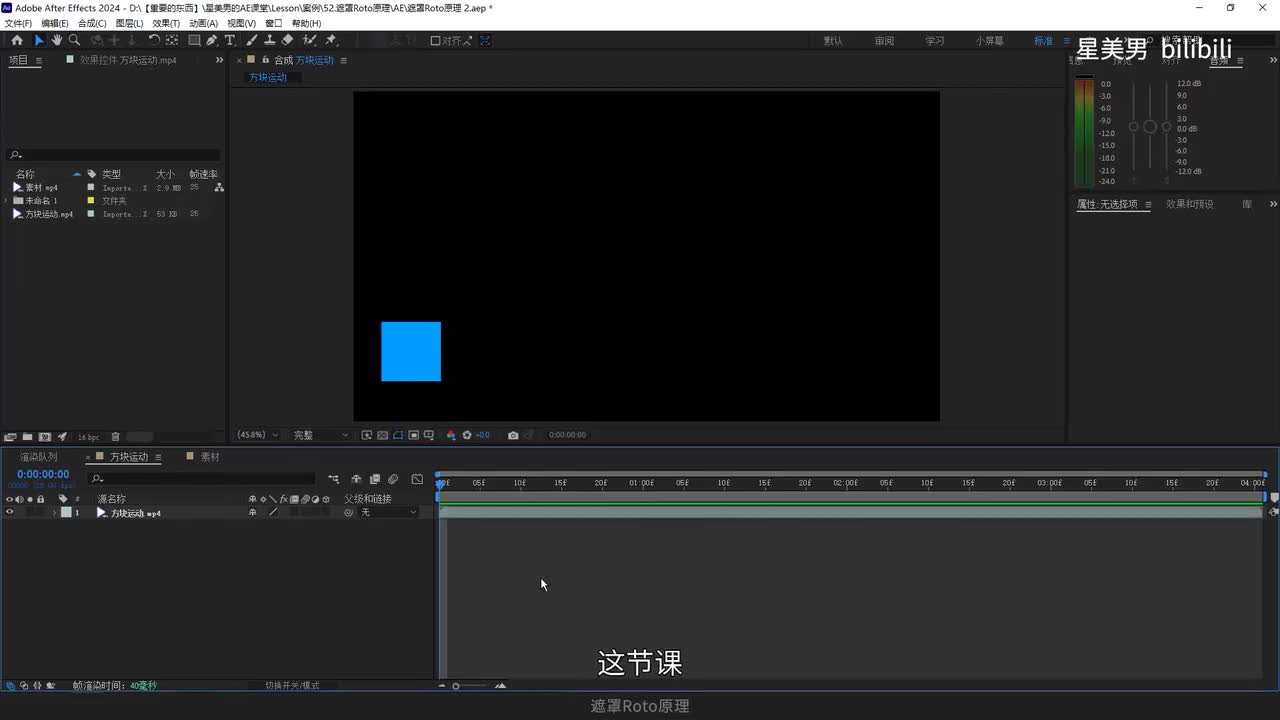Screen dimensions: 1280x720
Task: Show hidden tabs in the Project panel group
Action: pyautogui.click(x=220, y=60)
